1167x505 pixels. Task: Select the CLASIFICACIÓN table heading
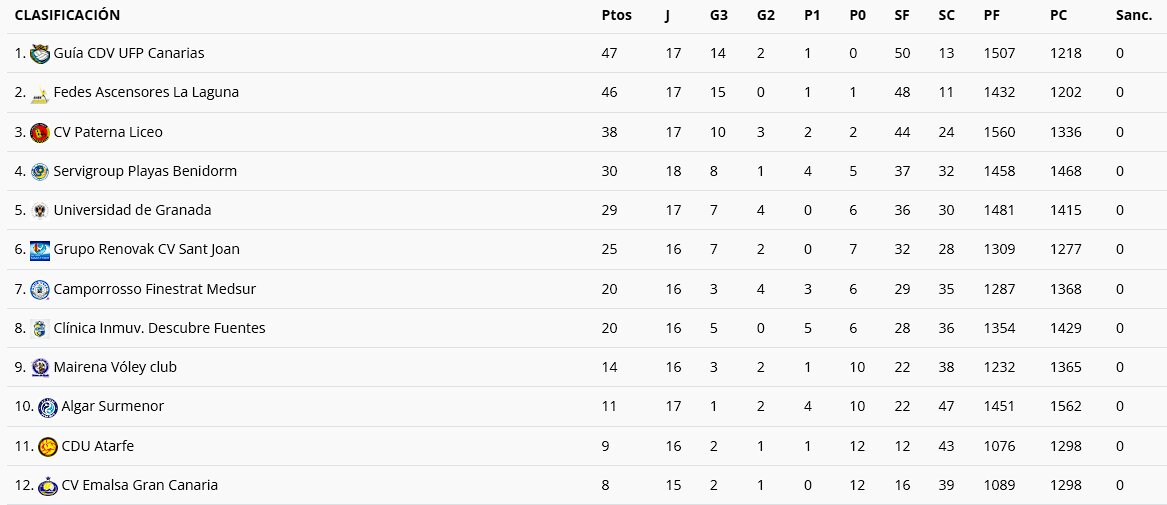(67, 15)
